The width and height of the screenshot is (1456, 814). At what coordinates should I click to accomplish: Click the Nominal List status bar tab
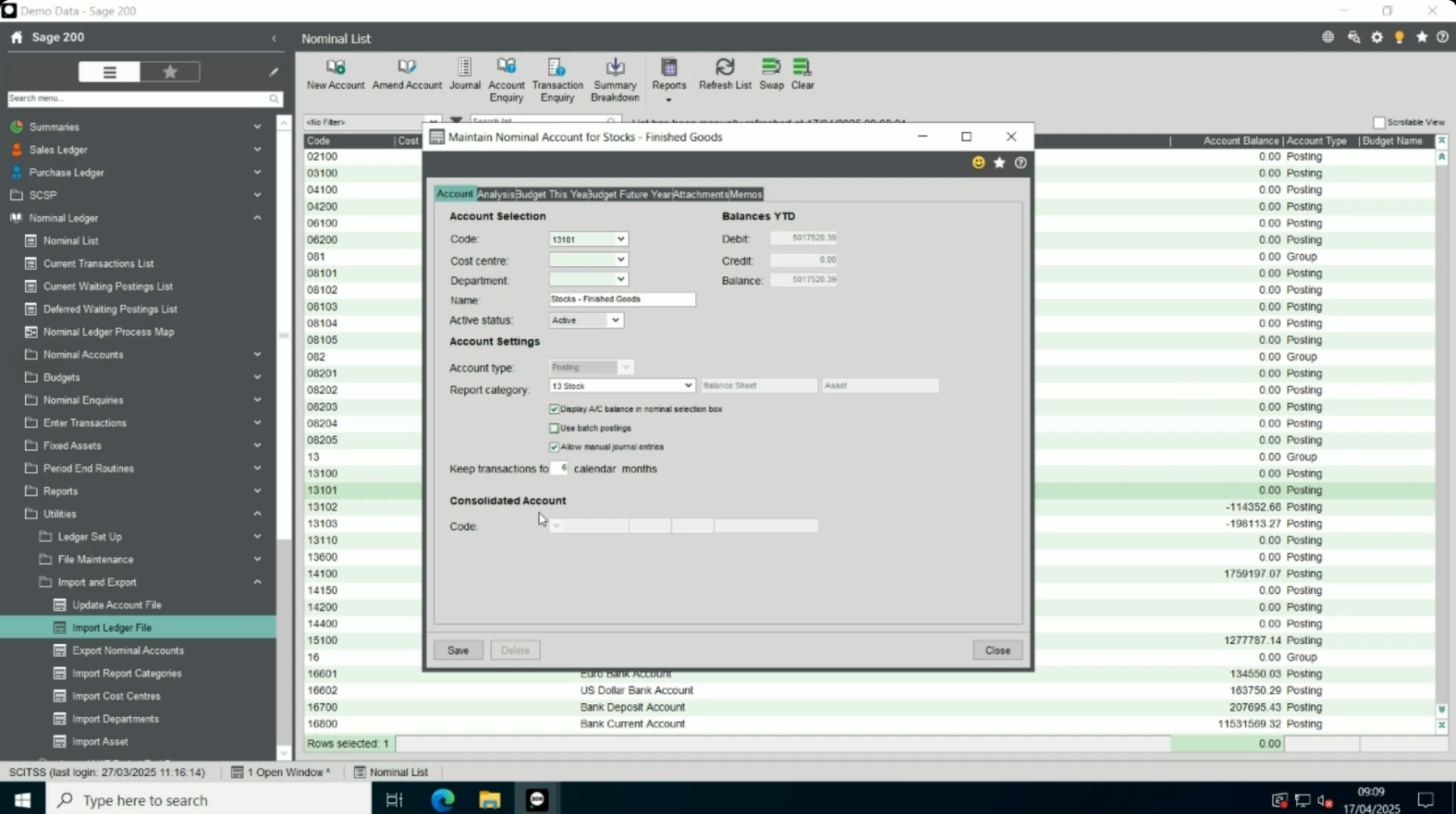point(392,772)
